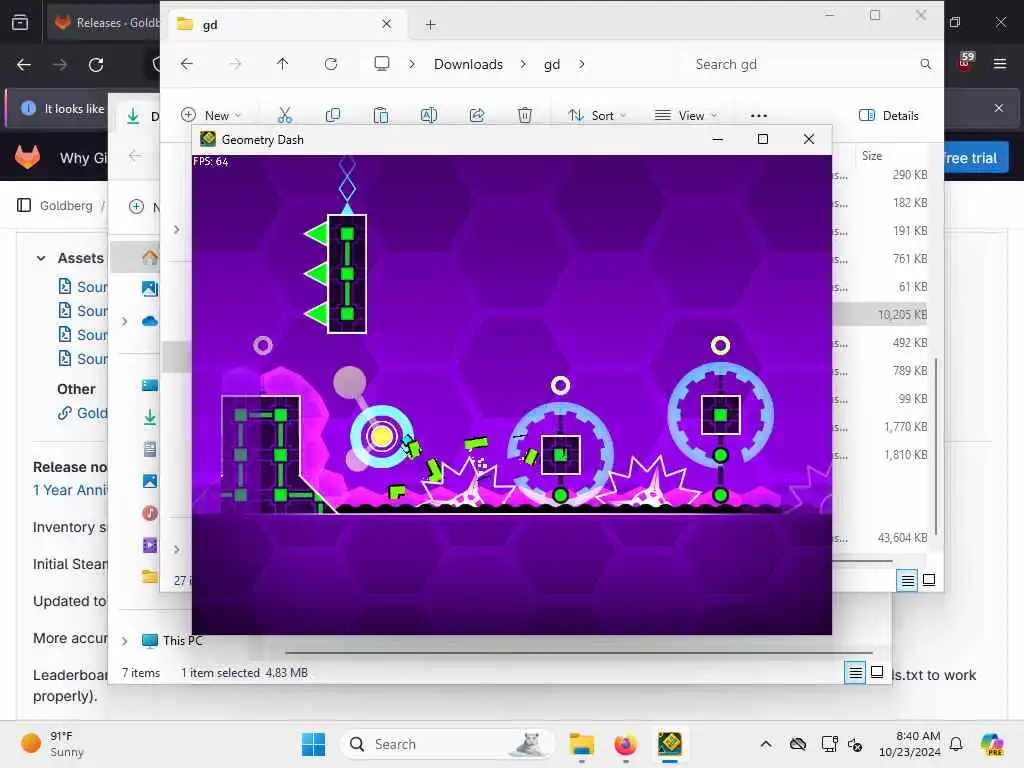Select the gd tab in Explorer

285,25
